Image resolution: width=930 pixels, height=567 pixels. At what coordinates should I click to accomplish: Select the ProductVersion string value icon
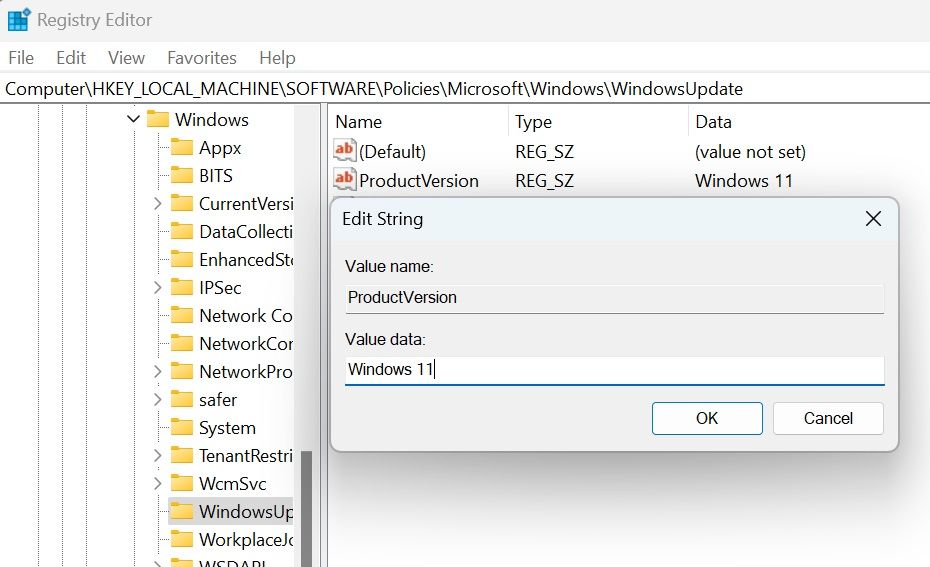344,179
